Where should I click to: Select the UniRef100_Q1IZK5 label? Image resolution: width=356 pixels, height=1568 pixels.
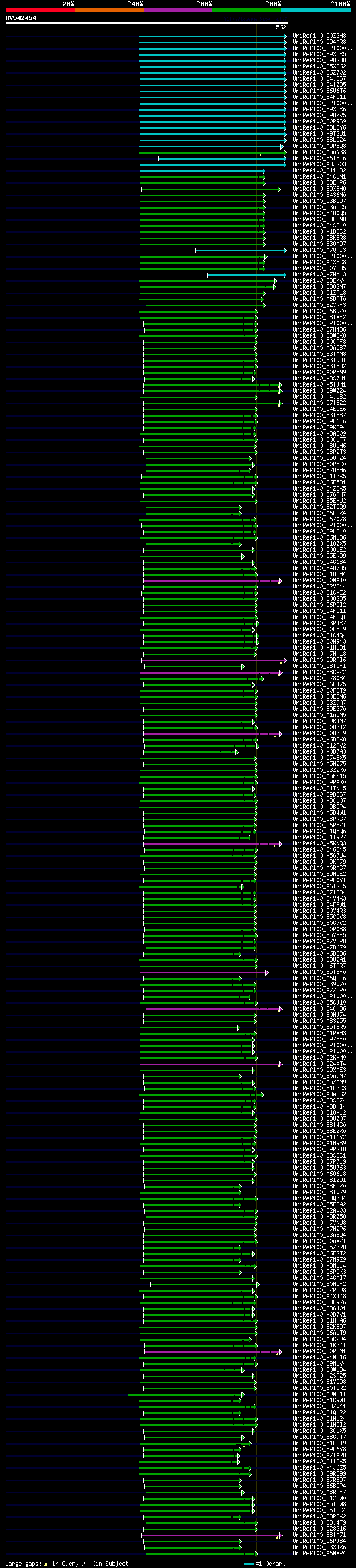tap(319, 476)
